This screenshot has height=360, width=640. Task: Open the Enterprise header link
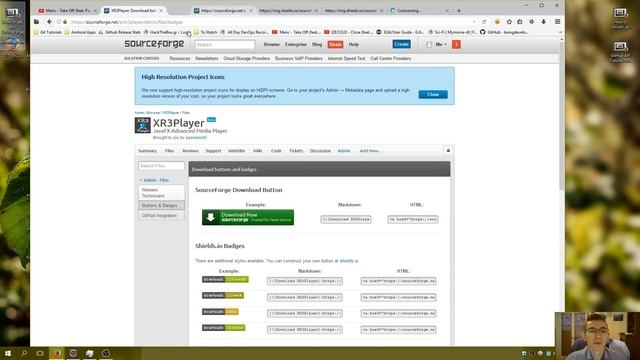click(x=296, y=44)
